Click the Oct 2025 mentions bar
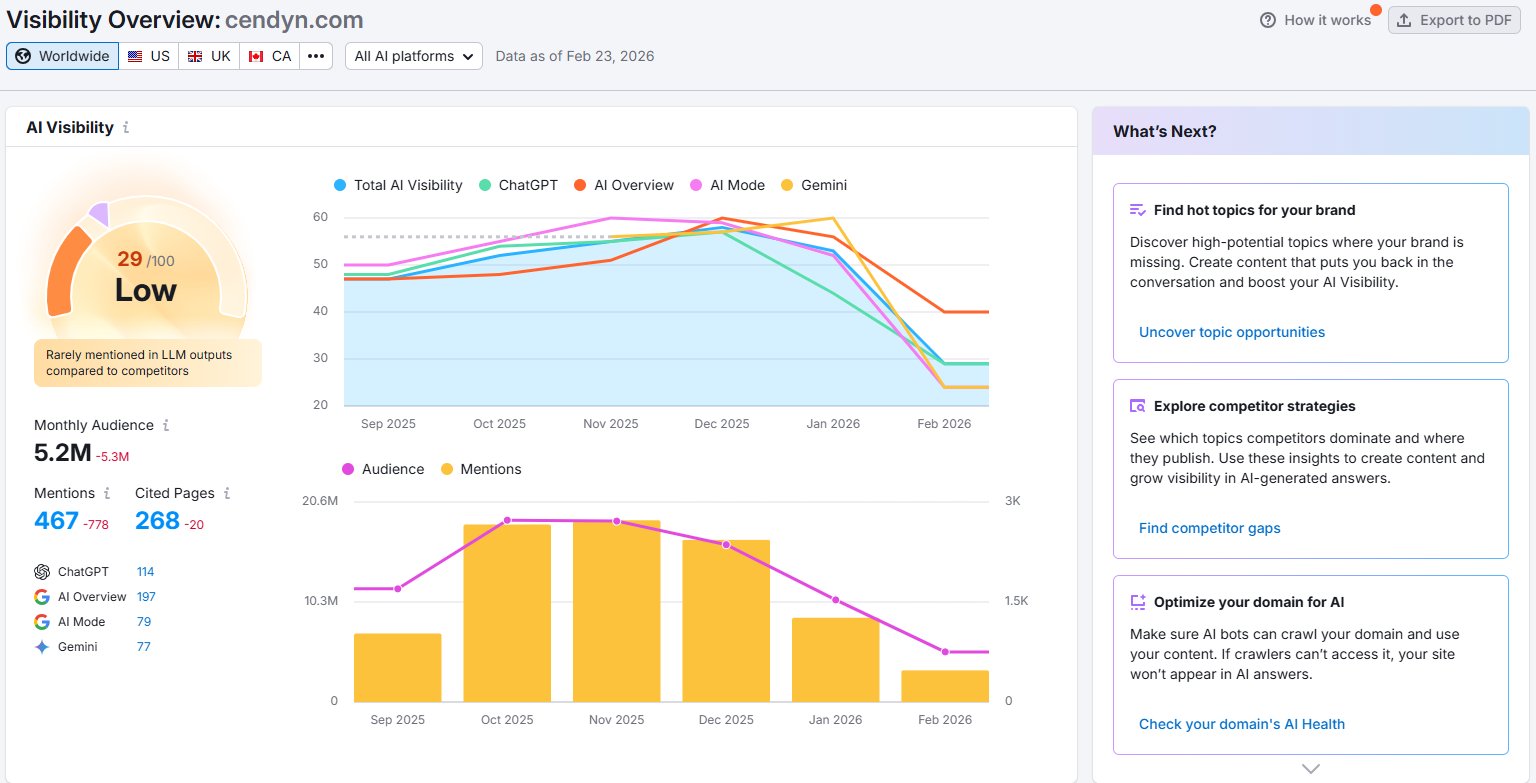Viewport: 1536px width, 783px height. (x=507, y=613)
